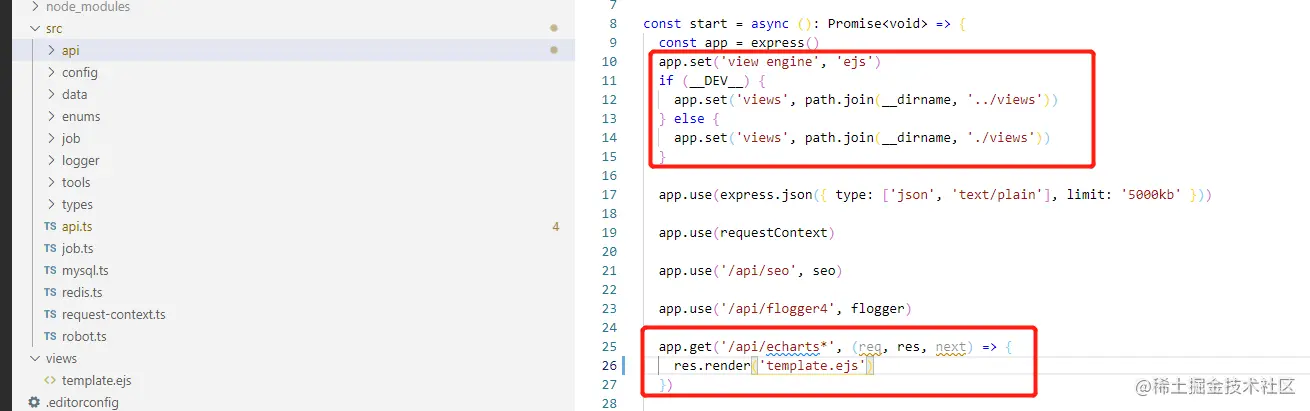
Task: Expand the job folder chevron
Action: [52, 138]
